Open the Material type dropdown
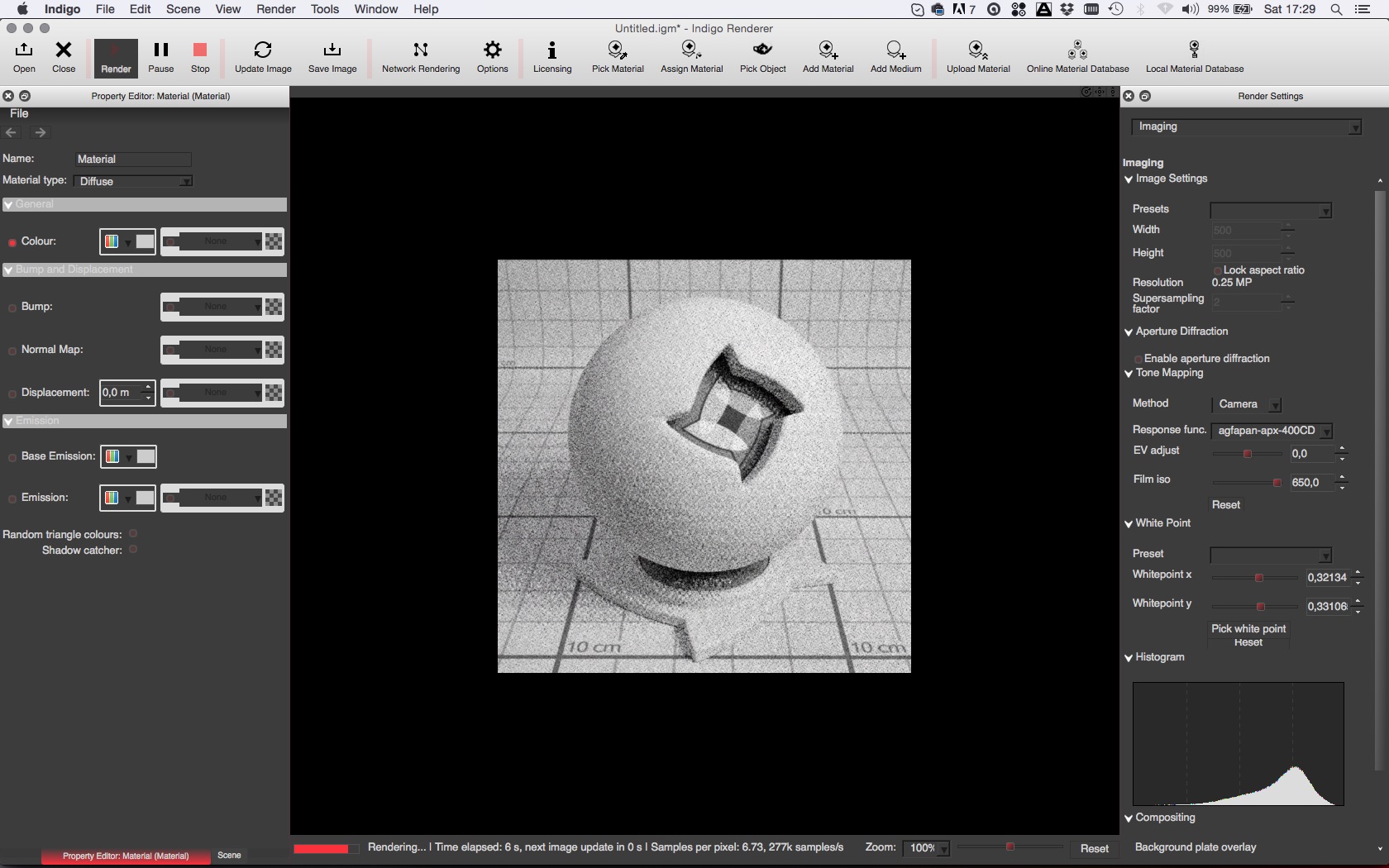Viewport: 1389px width, 868px height. point(134,181)
